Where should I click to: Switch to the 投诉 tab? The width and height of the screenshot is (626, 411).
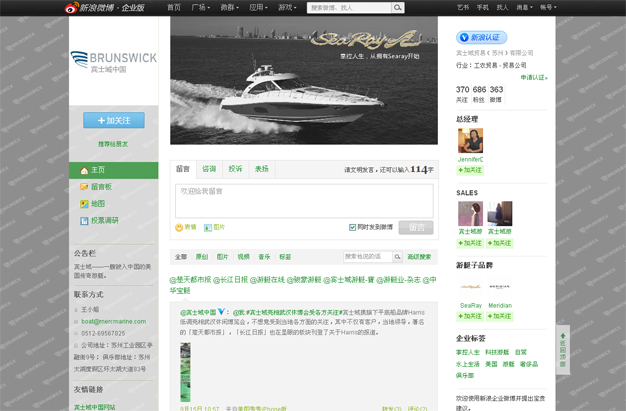click(x=236, y=169)
